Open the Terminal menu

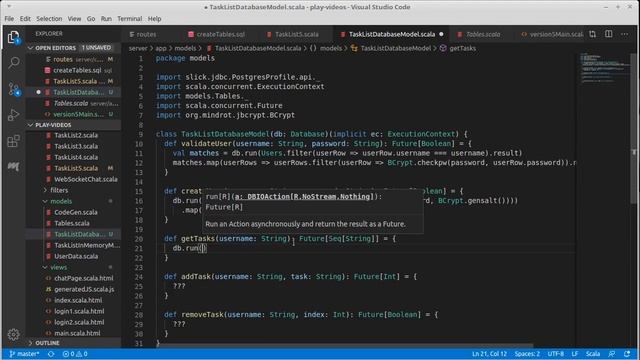coord(129,19)
